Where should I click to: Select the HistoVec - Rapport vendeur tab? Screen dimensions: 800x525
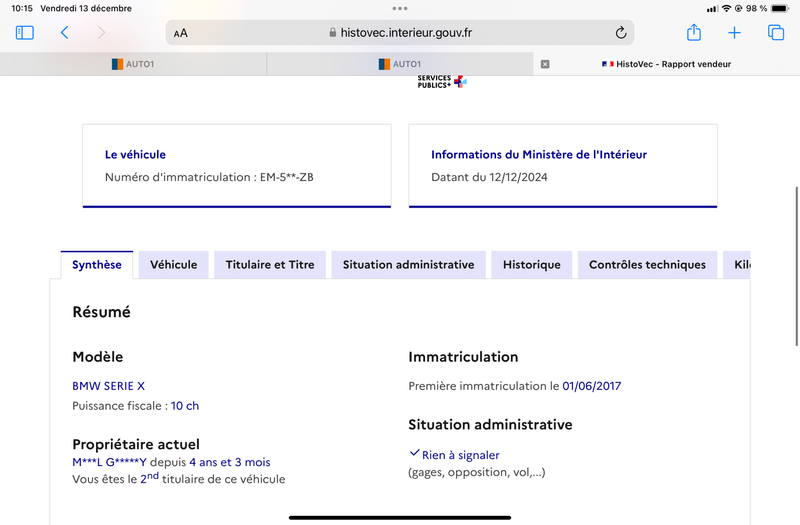pos(666,64)
